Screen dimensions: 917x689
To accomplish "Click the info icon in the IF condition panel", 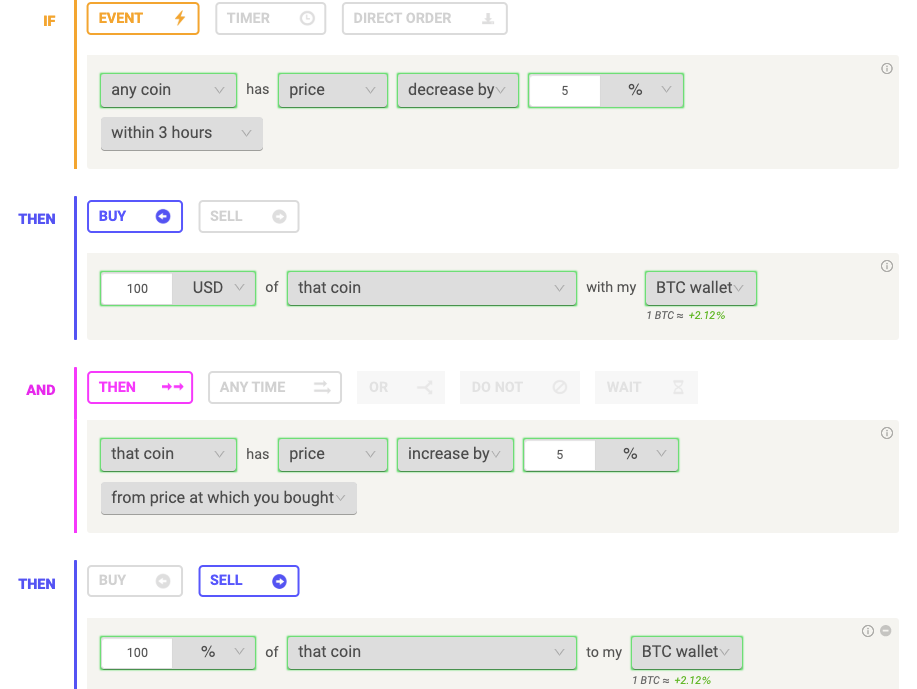I will point(887,68).
